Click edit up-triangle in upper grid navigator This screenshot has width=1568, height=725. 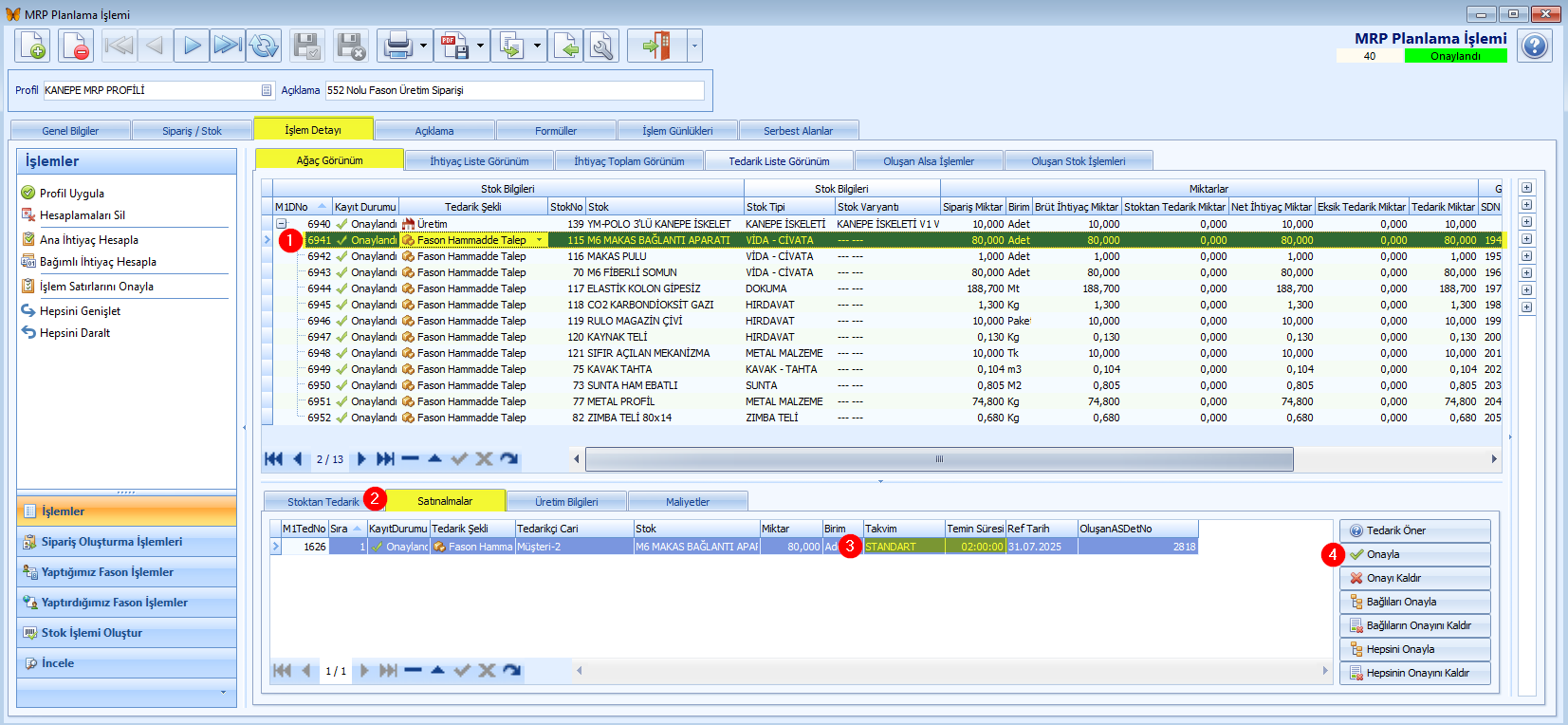[434, 459]
